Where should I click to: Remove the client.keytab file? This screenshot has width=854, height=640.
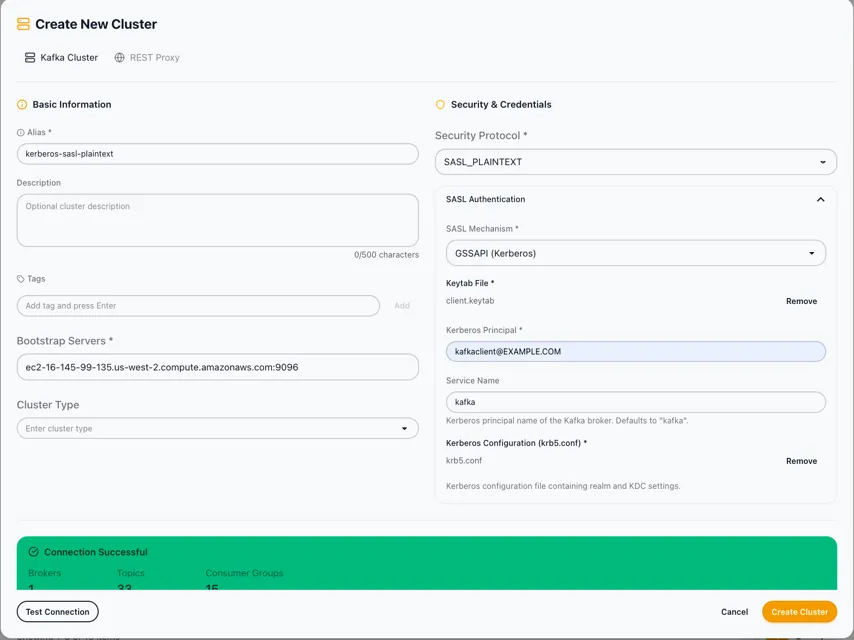pos(801,301)
